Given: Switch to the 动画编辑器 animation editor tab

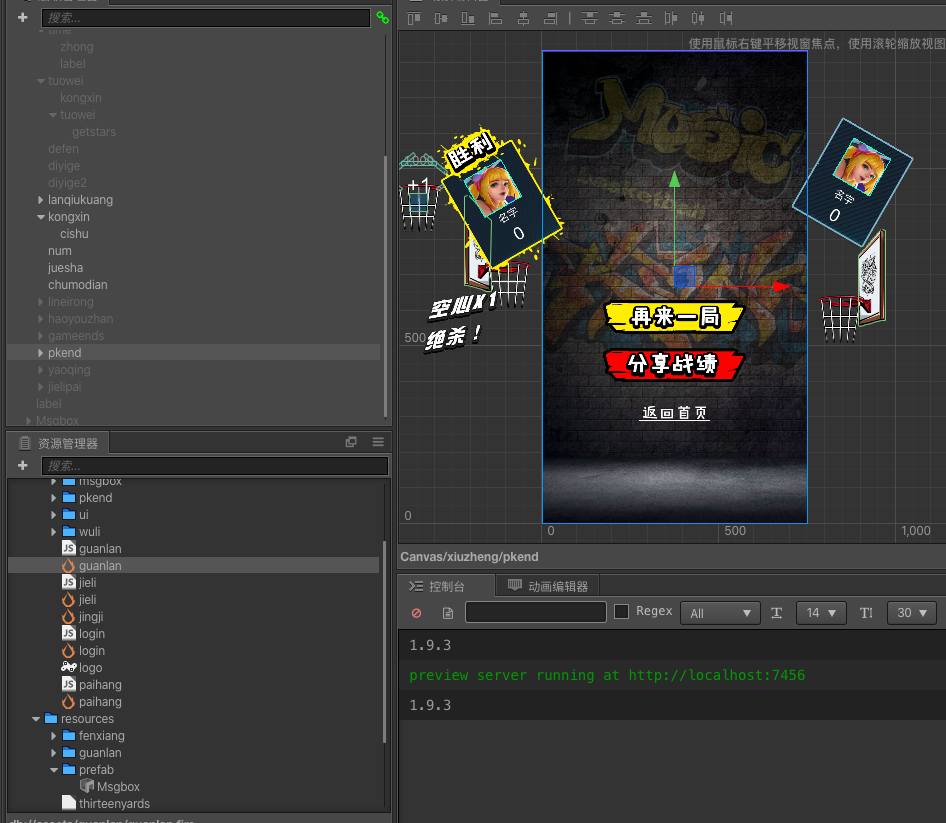Looking at the screenshot, I should click(547, 586).
